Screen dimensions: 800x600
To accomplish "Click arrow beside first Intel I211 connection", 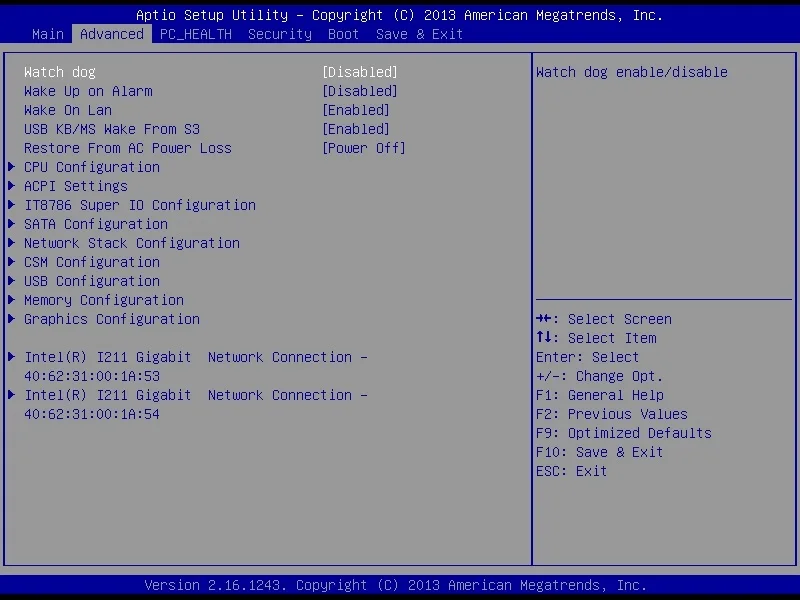I will click(12, 356).
